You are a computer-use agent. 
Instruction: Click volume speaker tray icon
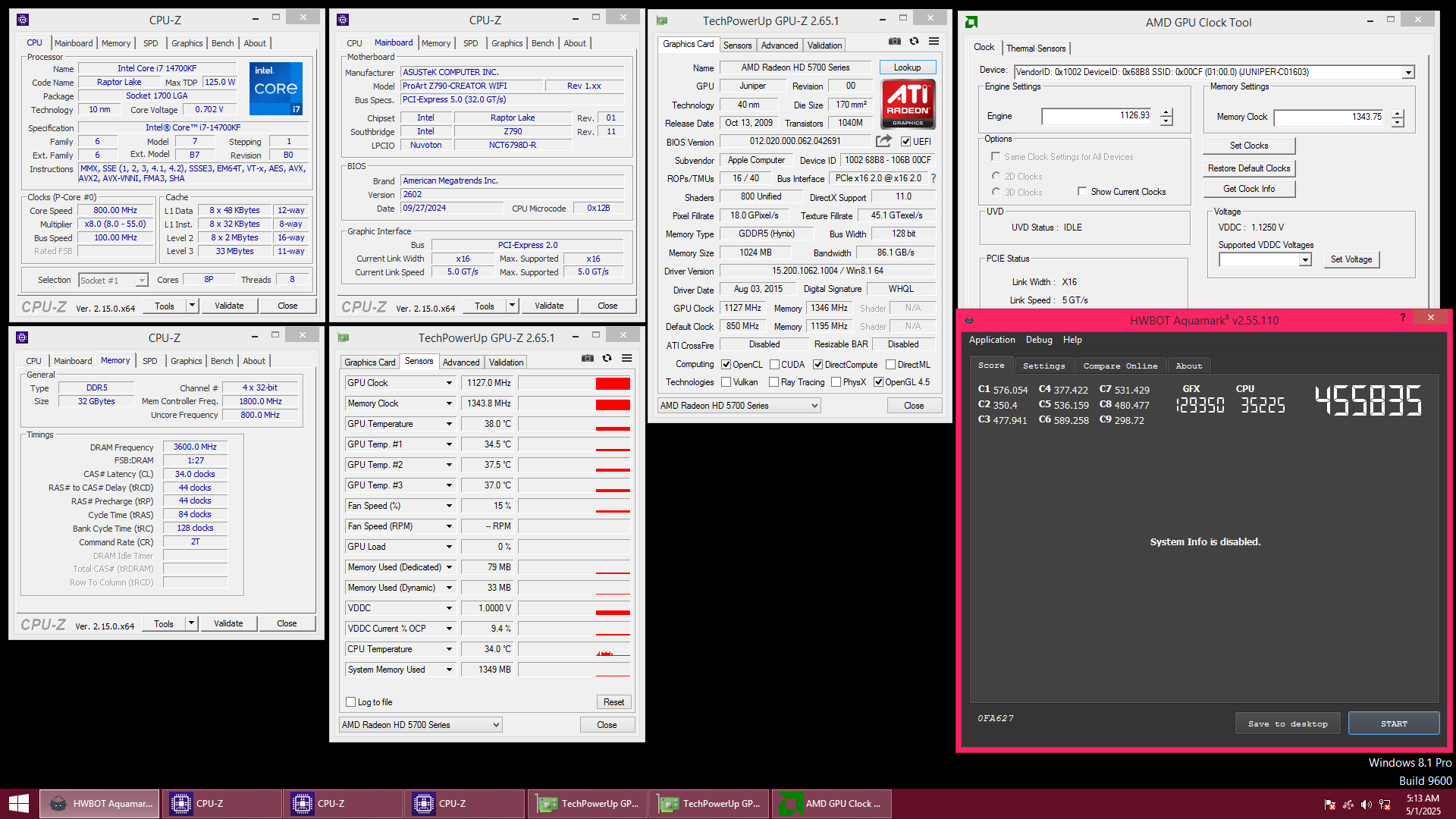click(x=1366, y=805)
